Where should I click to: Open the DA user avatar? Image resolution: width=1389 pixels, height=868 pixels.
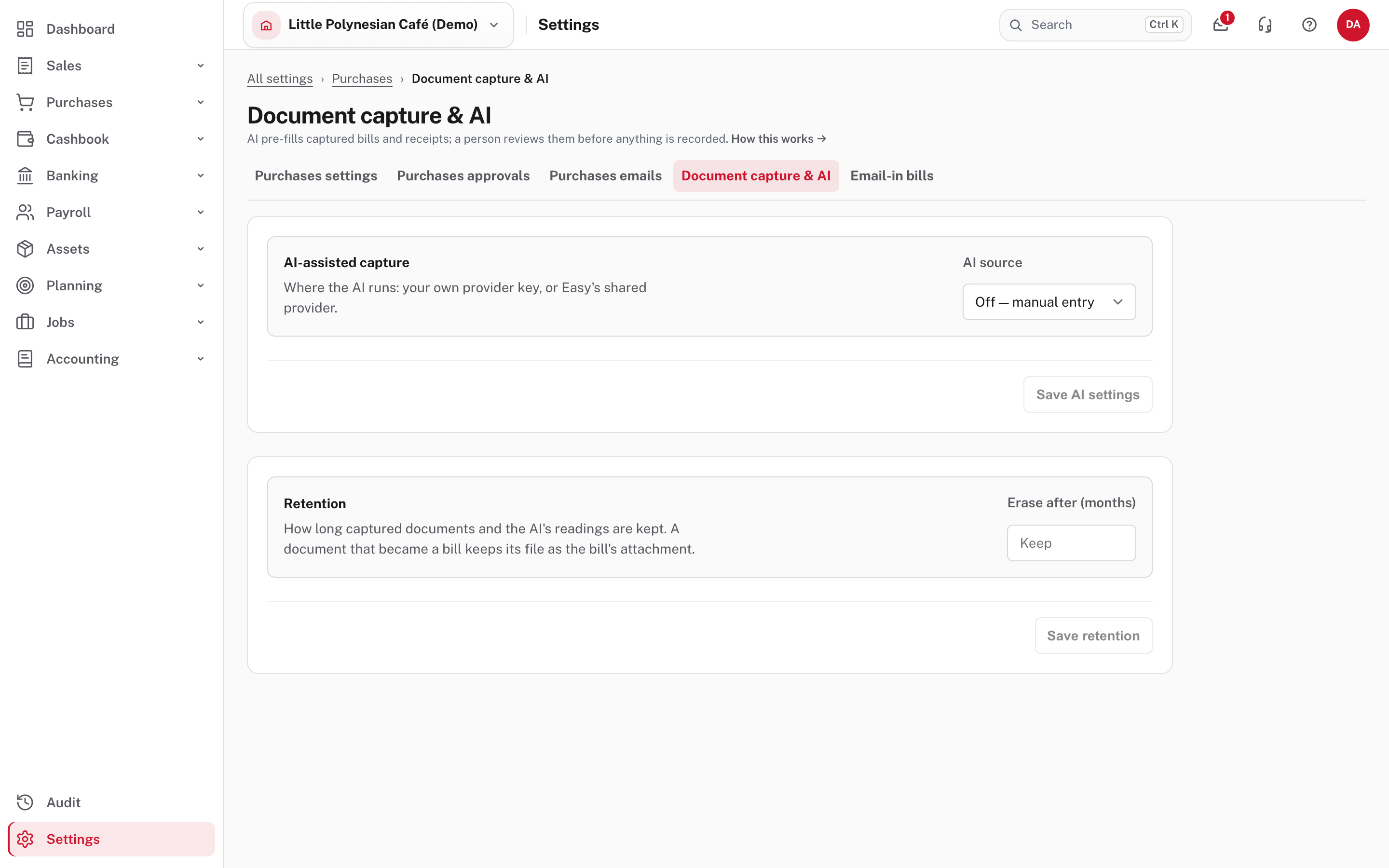click(x=1353, y=25)
